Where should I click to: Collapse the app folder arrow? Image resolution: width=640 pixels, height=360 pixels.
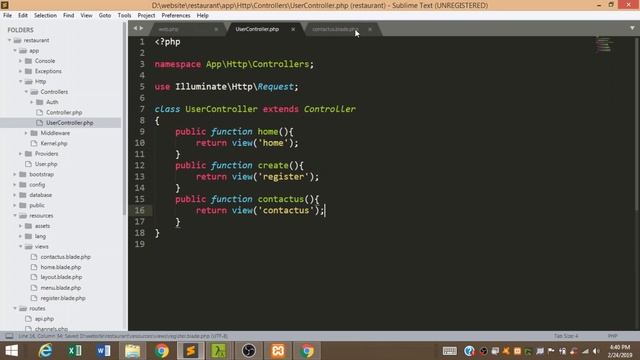click(x=15, y=51)
